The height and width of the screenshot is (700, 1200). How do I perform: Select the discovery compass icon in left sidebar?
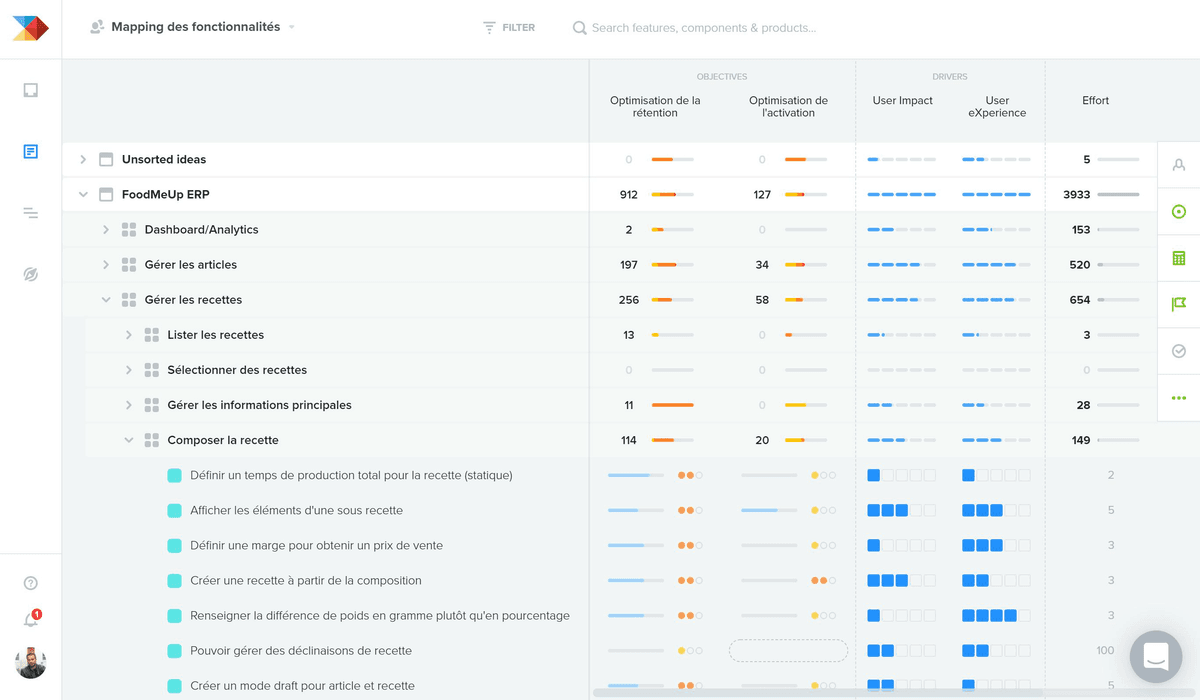(x=30, y=273)
